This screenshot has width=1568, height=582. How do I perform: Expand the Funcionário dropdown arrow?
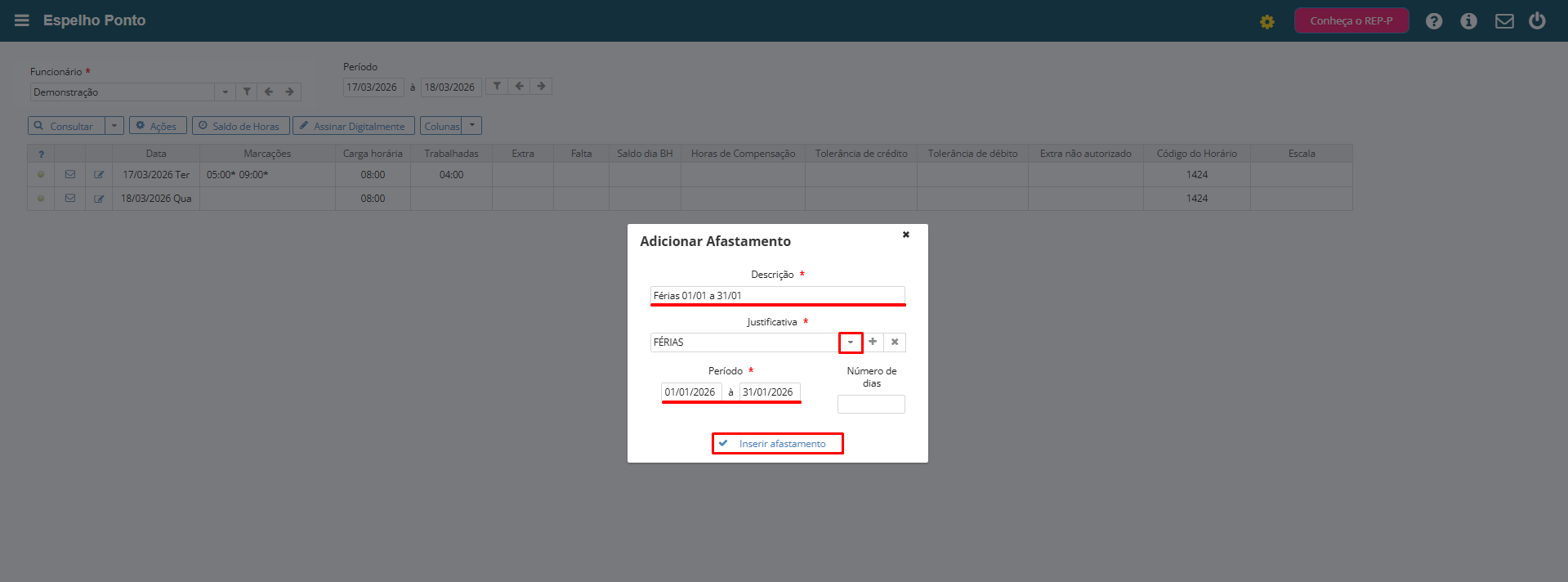tap(226, 92)
